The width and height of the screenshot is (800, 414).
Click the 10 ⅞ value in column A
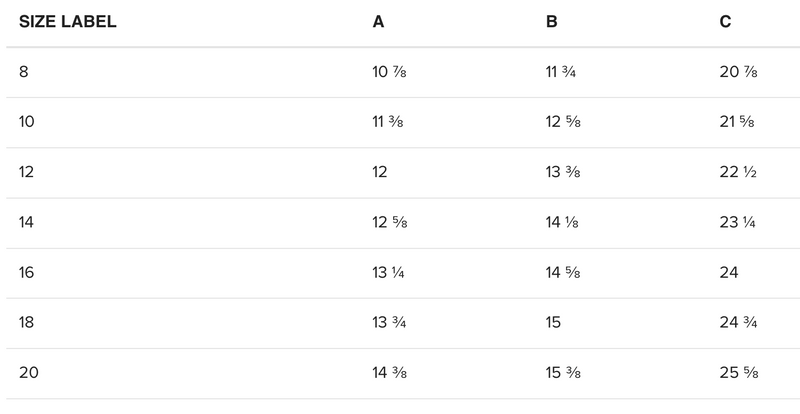(x=388, y=72)
